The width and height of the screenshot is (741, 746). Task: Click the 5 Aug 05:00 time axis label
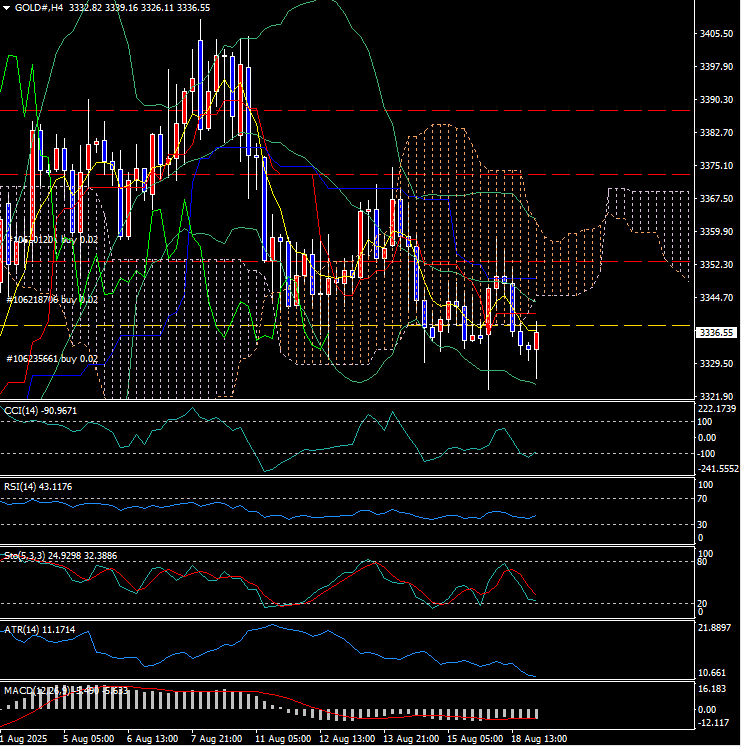89,738
